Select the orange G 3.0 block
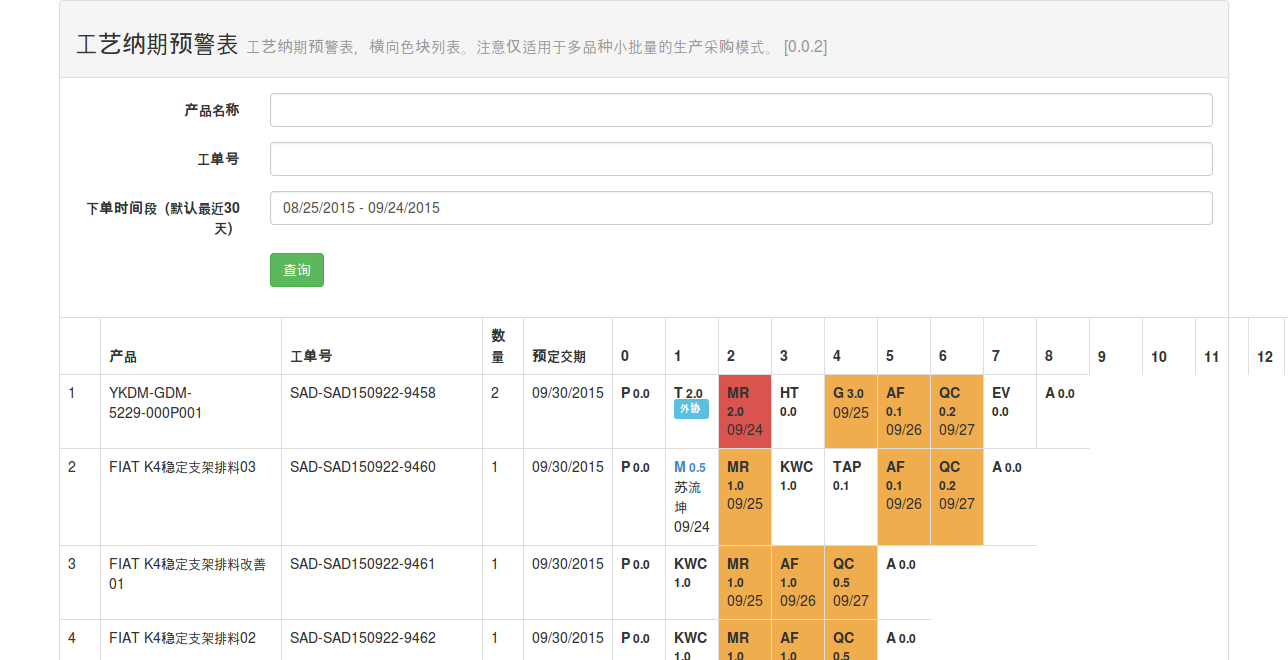 click(x=850, y=411)
